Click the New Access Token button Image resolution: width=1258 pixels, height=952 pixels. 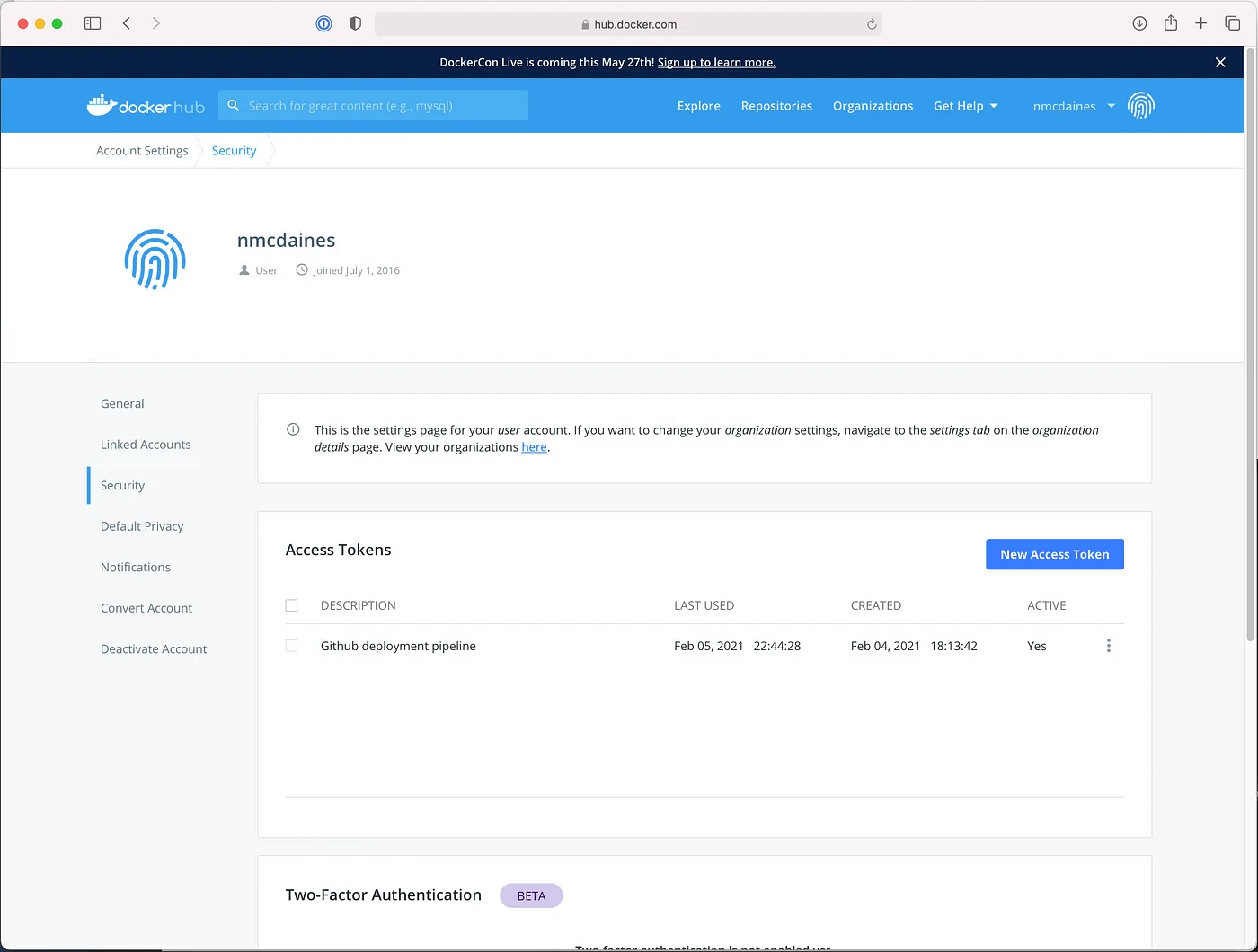coord(1054,554)
